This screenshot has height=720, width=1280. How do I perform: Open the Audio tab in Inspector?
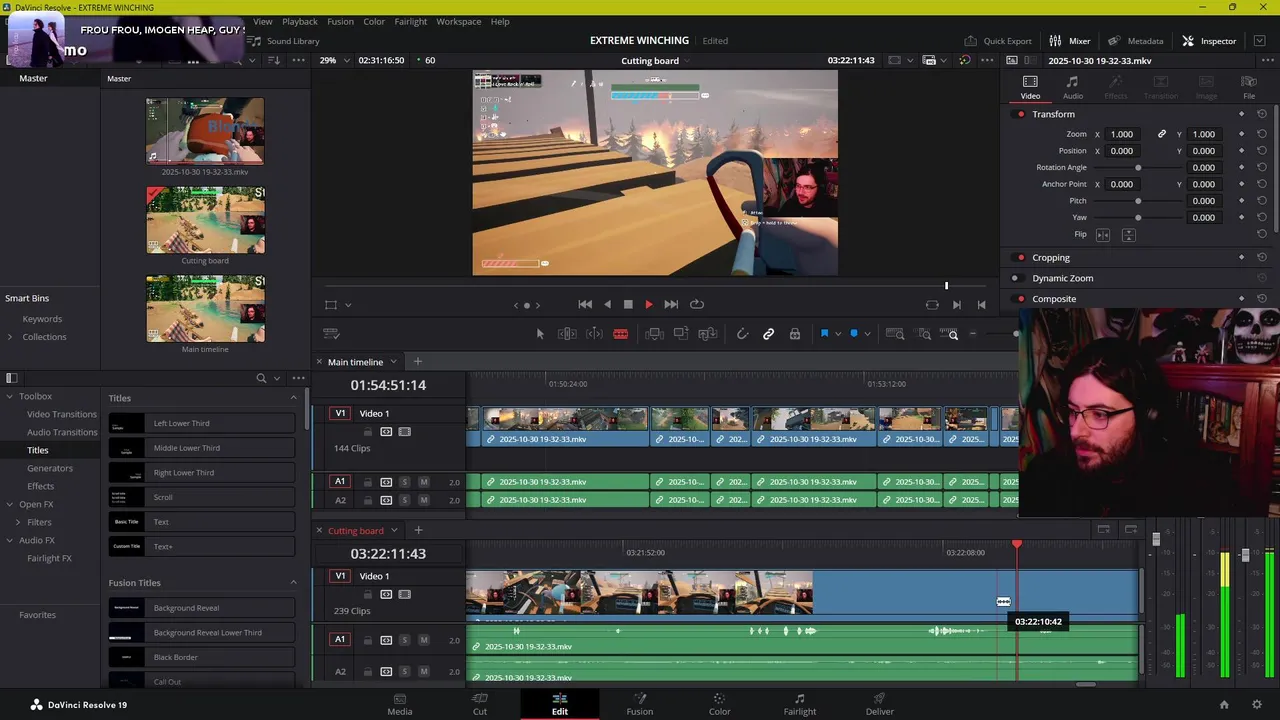tap(1072, 87)
